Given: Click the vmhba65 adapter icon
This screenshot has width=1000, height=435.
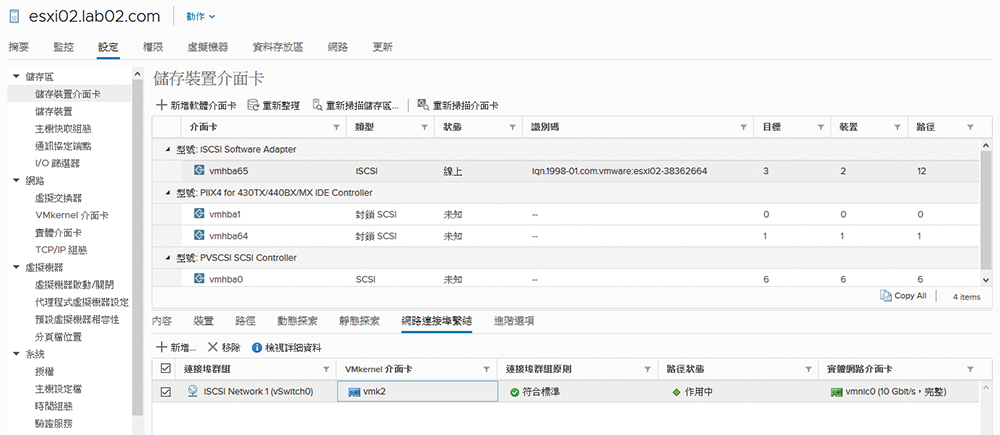Looking at the screenshot, I should tap(199, 170).
